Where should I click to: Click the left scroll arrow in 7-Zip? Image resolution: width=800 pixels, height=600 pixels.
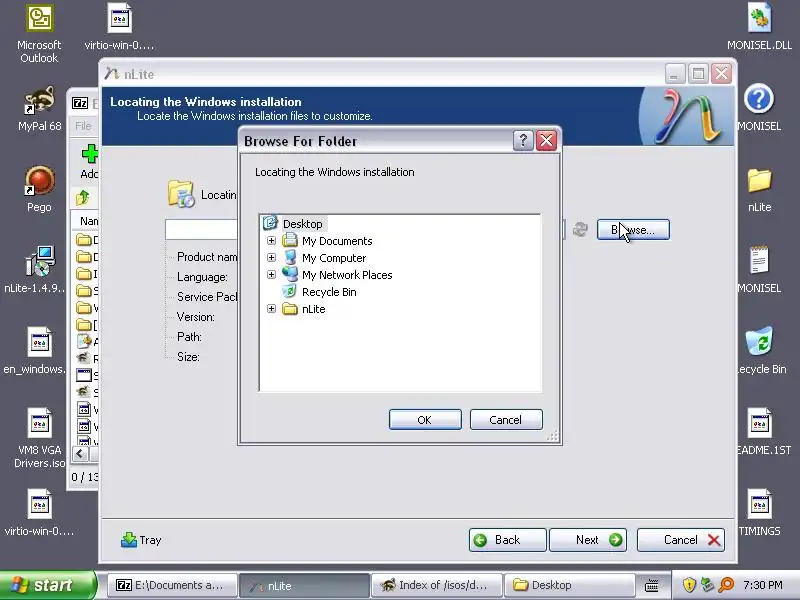pyautogui.click(x=80, y=454)
